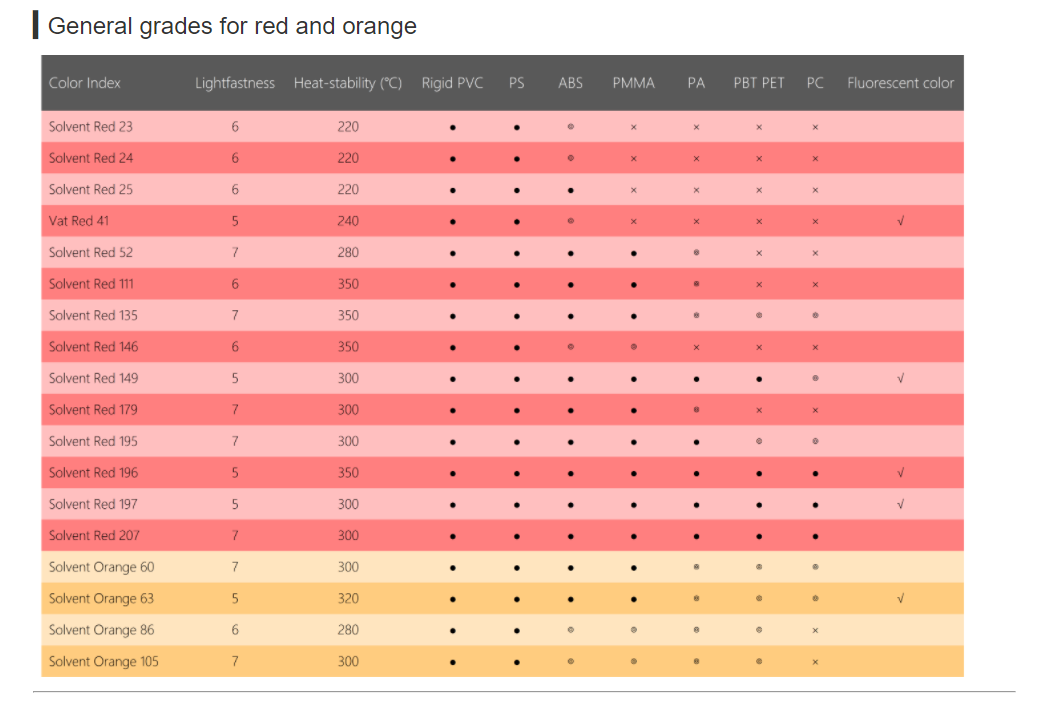Click the fluorescent checkmark for Solvent Red 196

[900, 472]
